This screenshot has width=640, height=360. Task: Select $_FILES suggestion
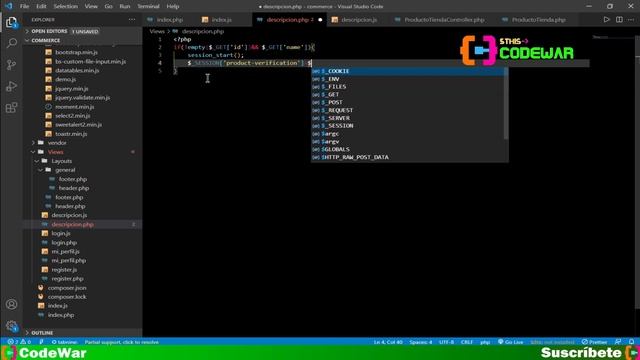click(x=409, y=87)
